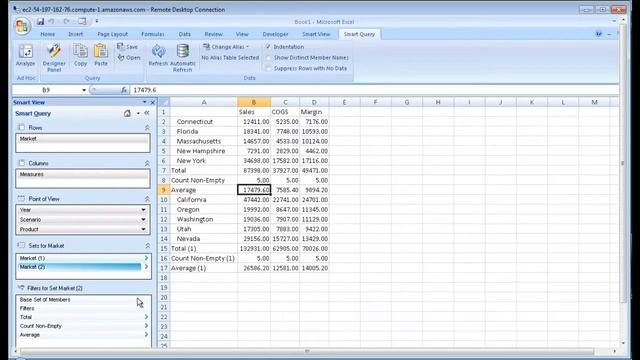Click the Rows section icon
Viewport: 640px width, 360px height.
pyautogui.click(x=21, y=128)
